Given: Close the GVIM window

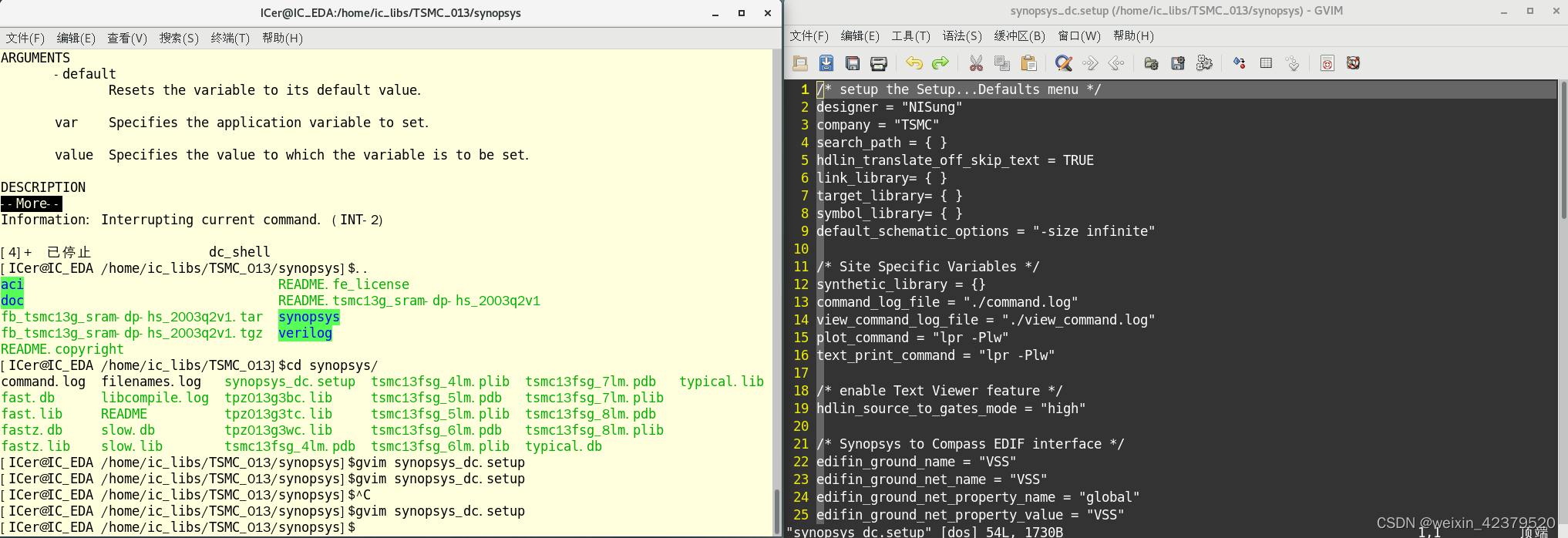Looking at the screenshot, I should pyautogui.click(x=1556, y=12).
